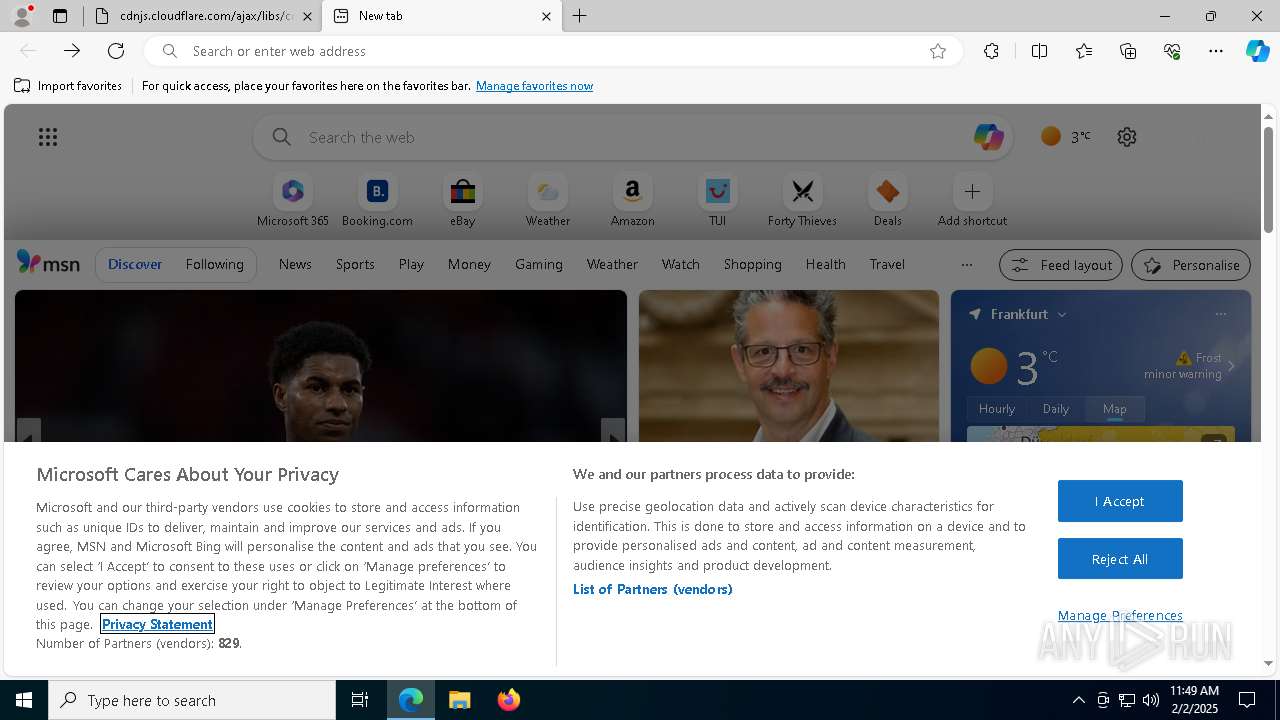This screenshot has width=1280, height=720.
Task: Click Add shortcut plus tile
Action: click(x=972, y=200)
